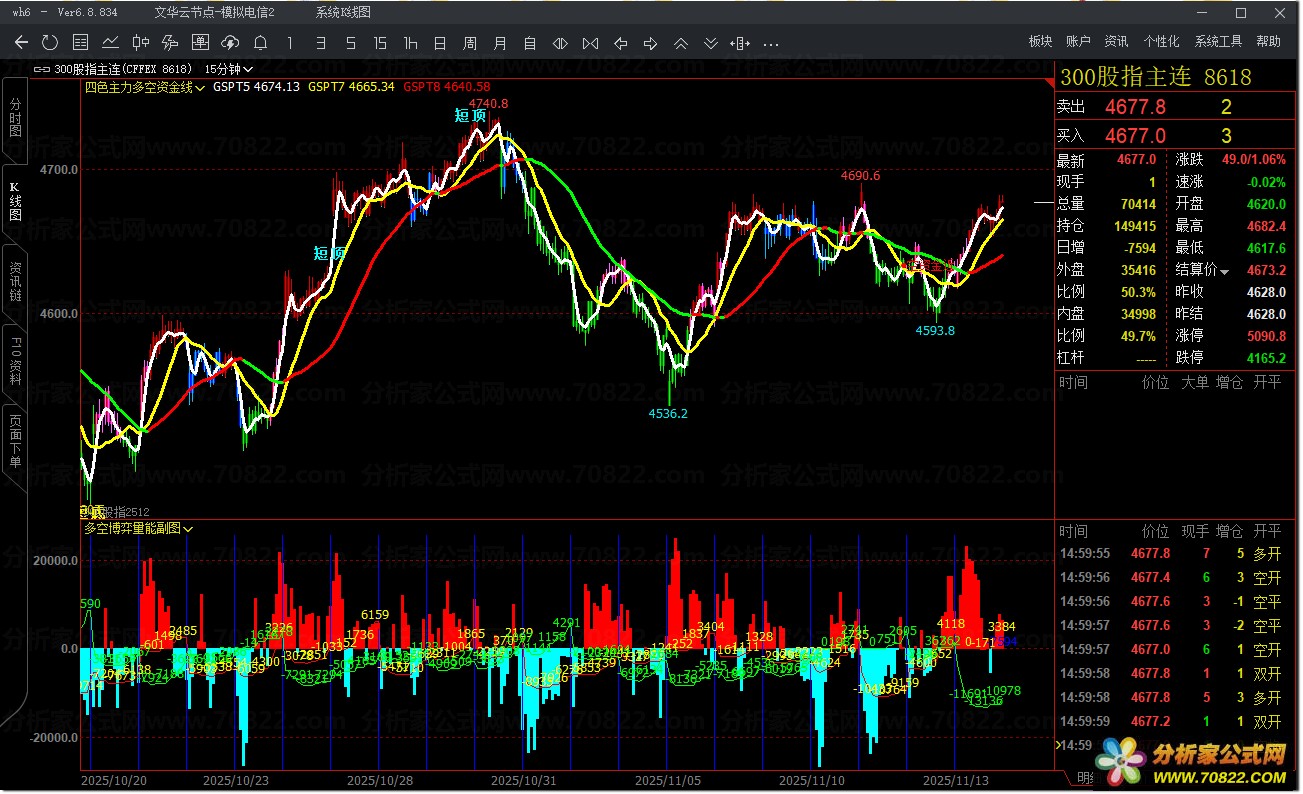
Task: Click the refresh icon in the toolbar
Action: 50,43
